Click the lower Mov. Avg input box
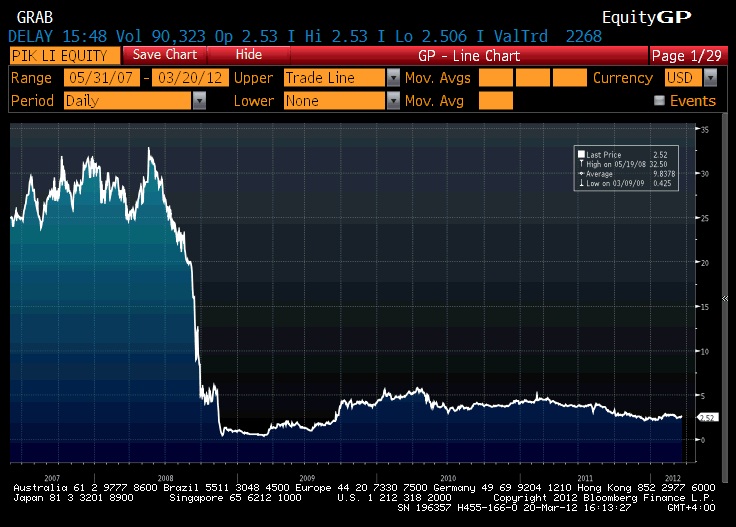The width and height of the screenshot is (736, 527). [x=496, y=100]
